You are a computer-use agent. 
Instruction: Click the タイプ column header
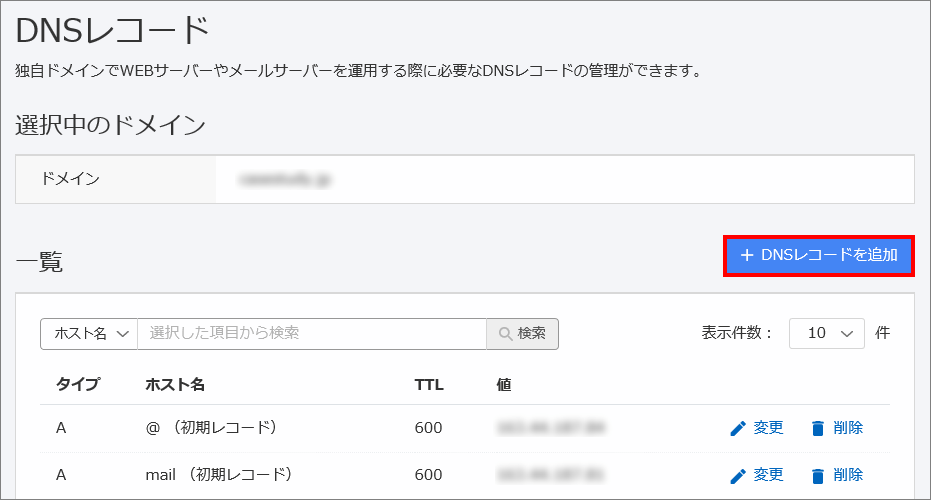click(78, 384)
